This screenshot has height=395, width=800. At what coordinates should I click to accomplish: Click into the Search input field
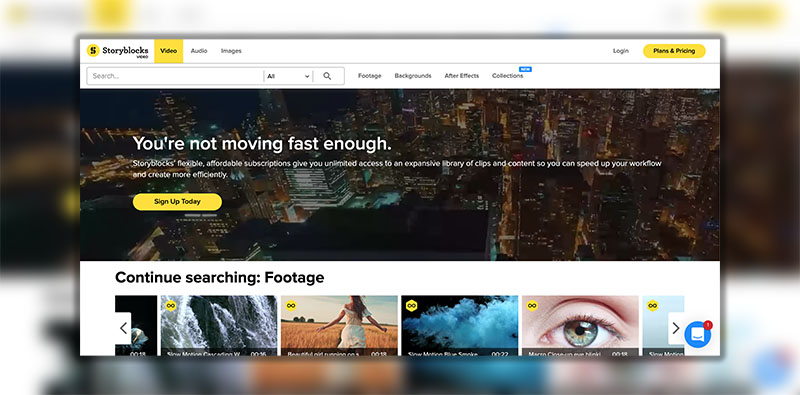[x=174, y=76]
